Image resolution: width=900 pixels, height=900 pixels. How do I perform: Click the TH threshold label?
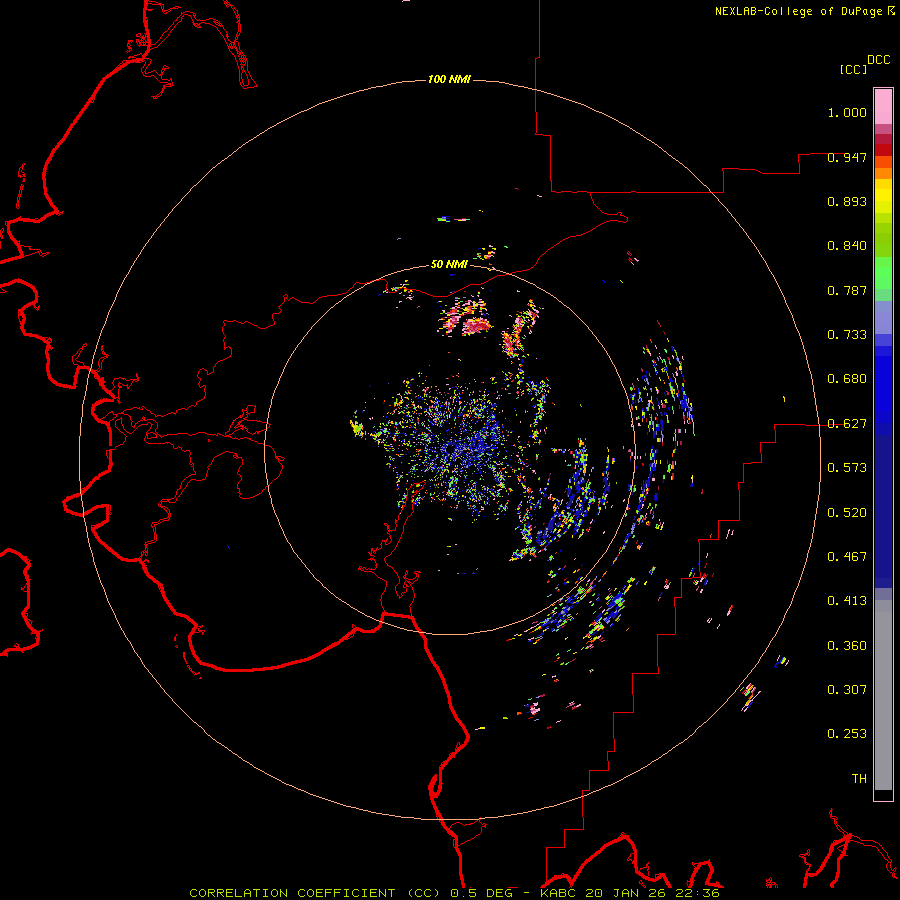click(859, 779)
